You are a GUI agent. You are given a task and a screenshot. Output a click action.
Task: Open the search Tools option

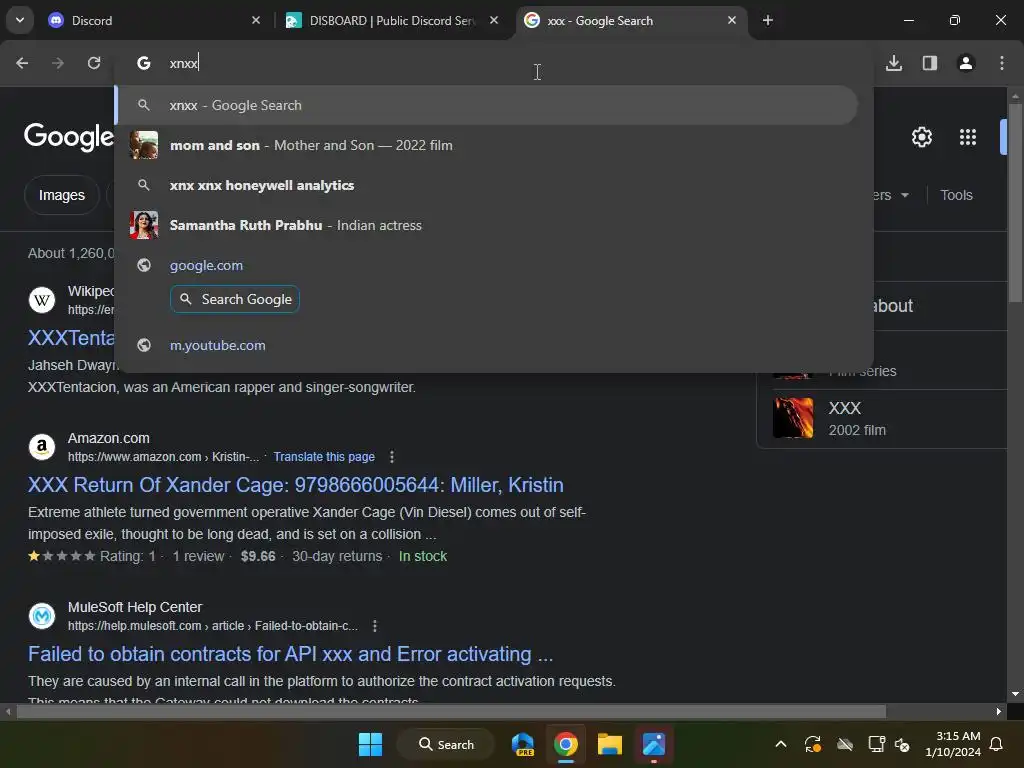pos(956,195)
